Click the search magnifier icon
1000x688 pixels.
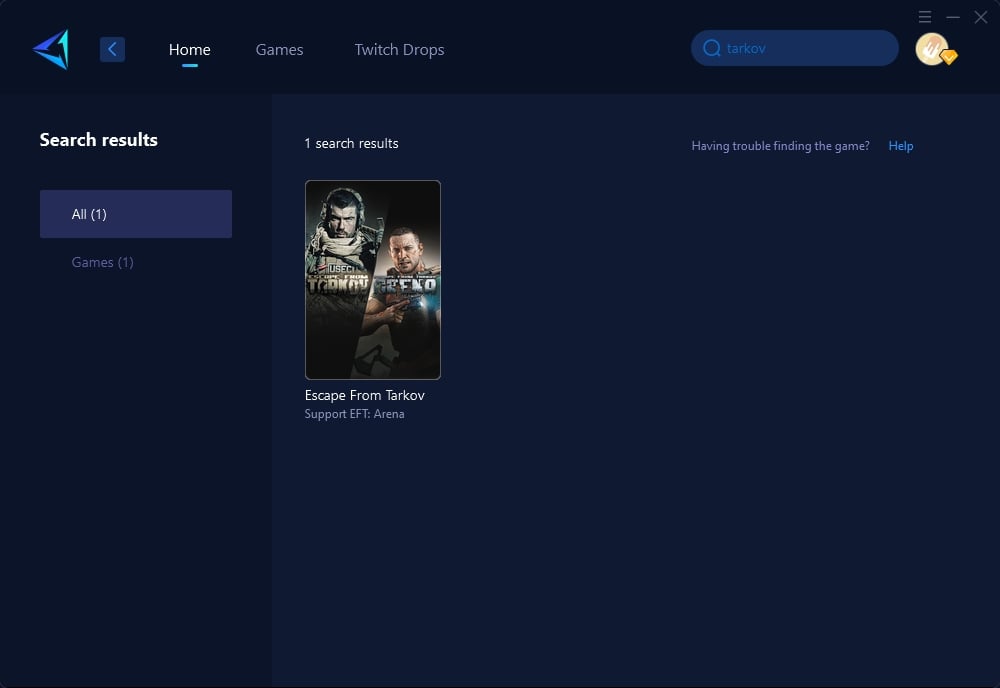[712, 48]
